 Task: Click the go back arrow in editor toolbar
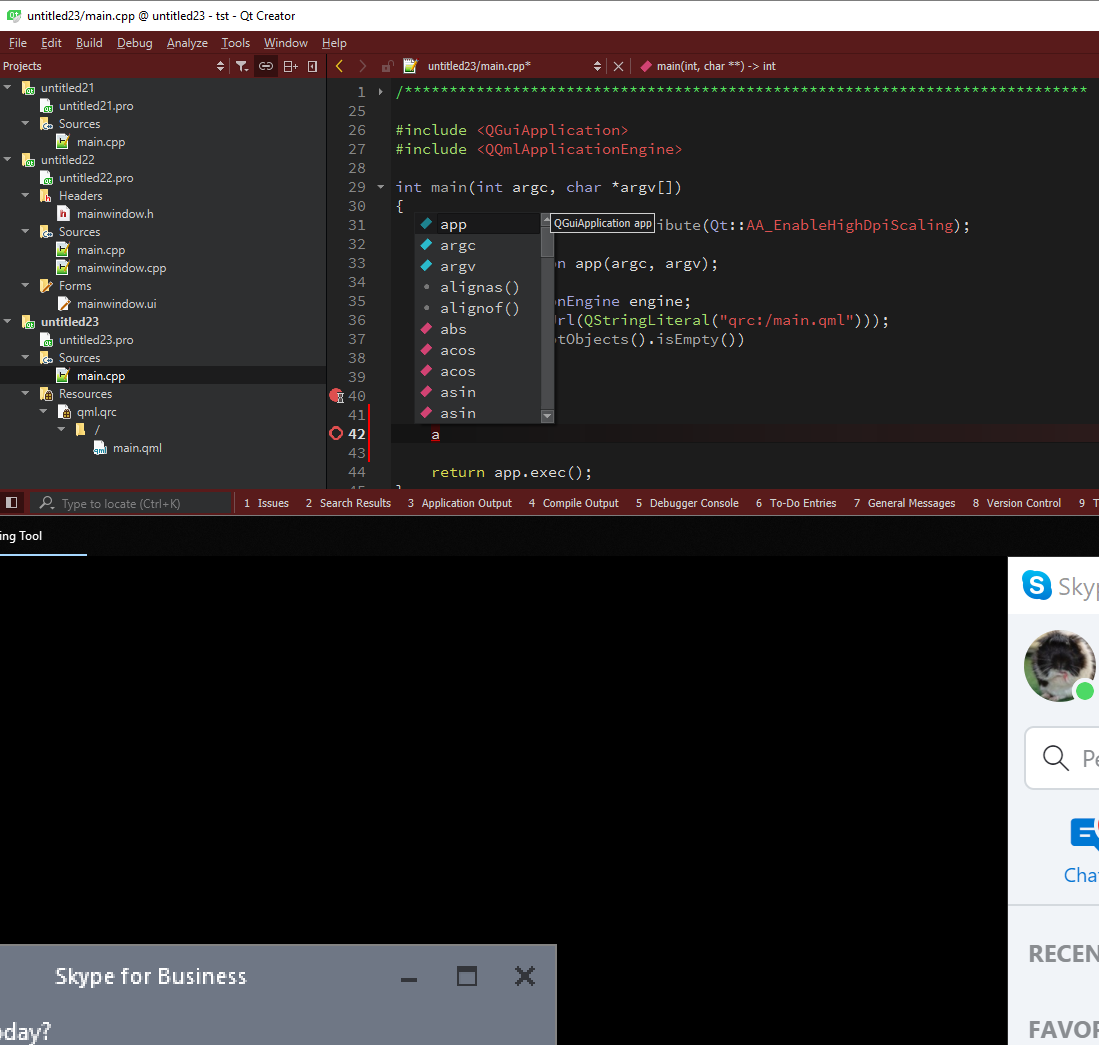[x=339, y=66]
